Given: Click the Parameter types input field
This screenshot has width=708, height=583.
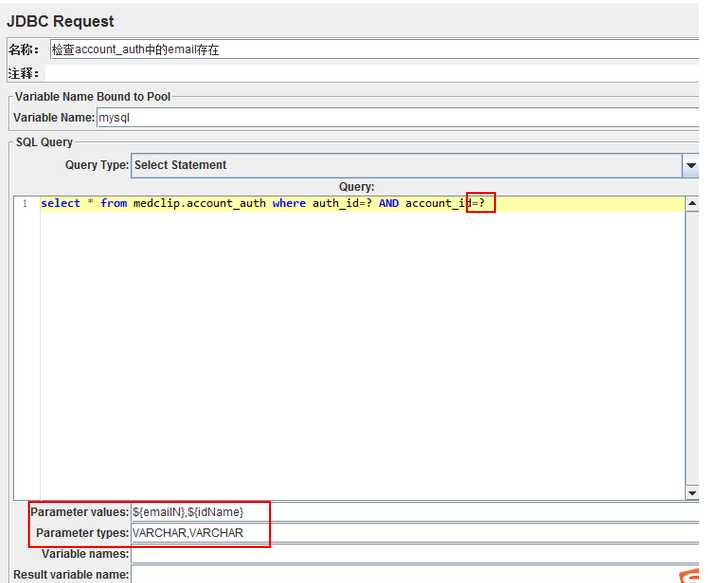Looking at the screenshot, I should click(415, 533).
